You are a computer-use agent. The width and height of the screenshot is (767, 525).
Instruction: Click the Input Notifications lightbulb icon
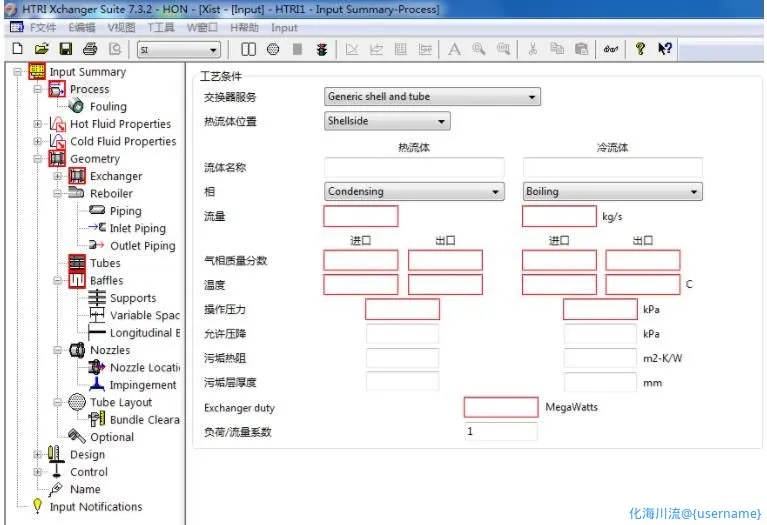37,506
